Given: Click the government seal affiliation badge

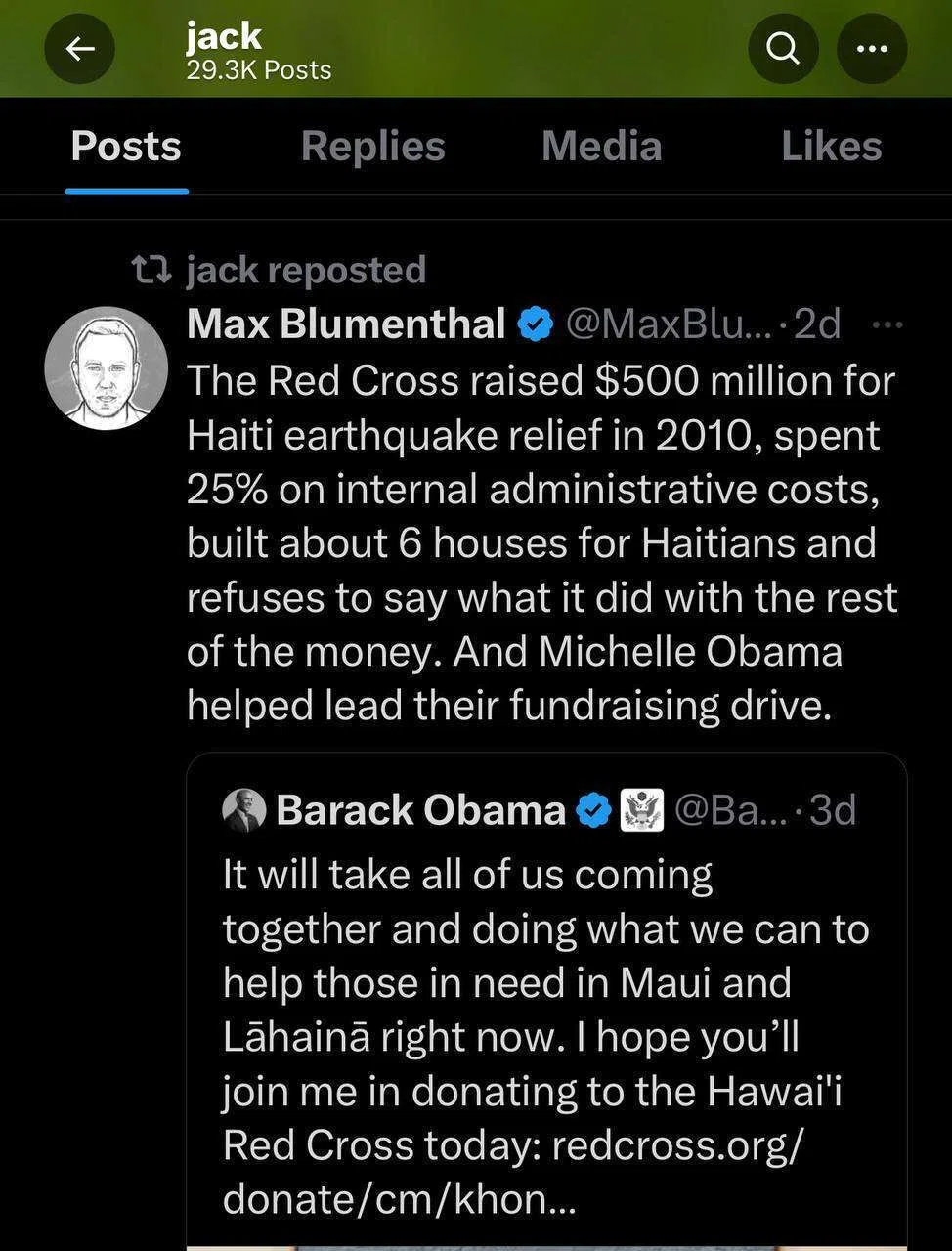Looking at the screenshot, I should pyautogui.click(x=642, y=811).
